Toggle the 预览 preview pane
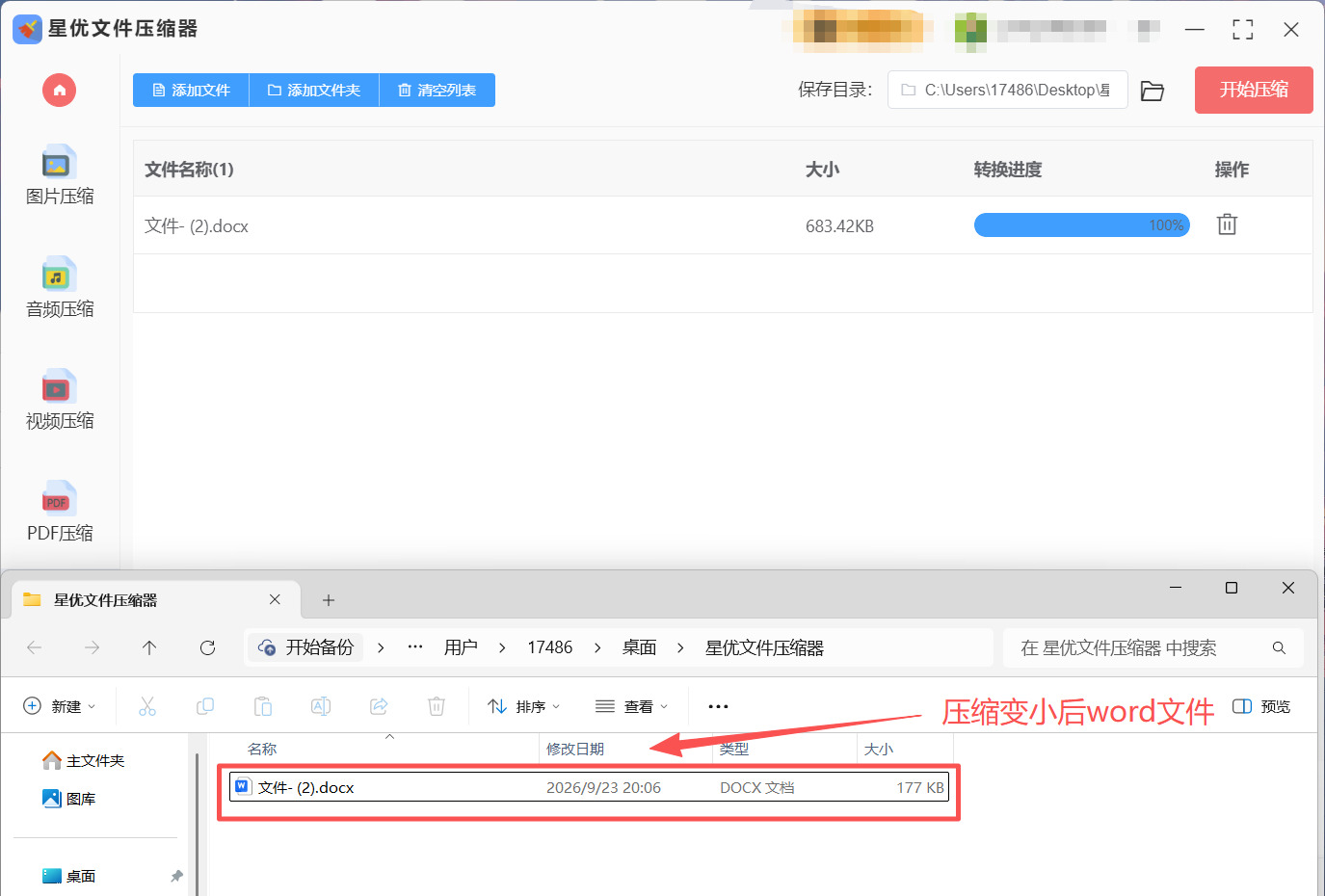Image resolution: width=1325 pixels, height=896 pixels. [x=1261, y=706]
